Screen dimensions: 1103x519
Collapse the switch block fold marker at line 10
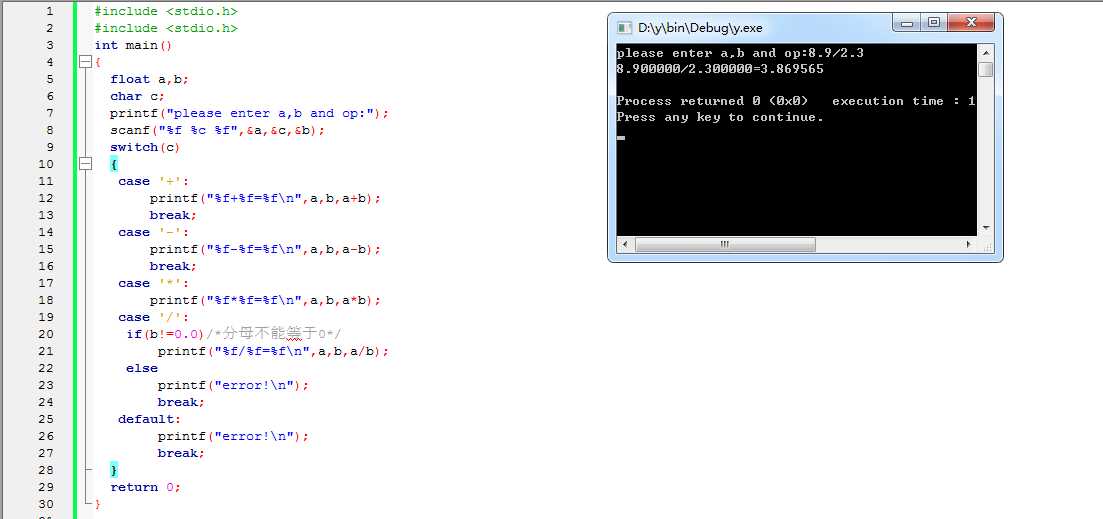[x=86, y=164]
